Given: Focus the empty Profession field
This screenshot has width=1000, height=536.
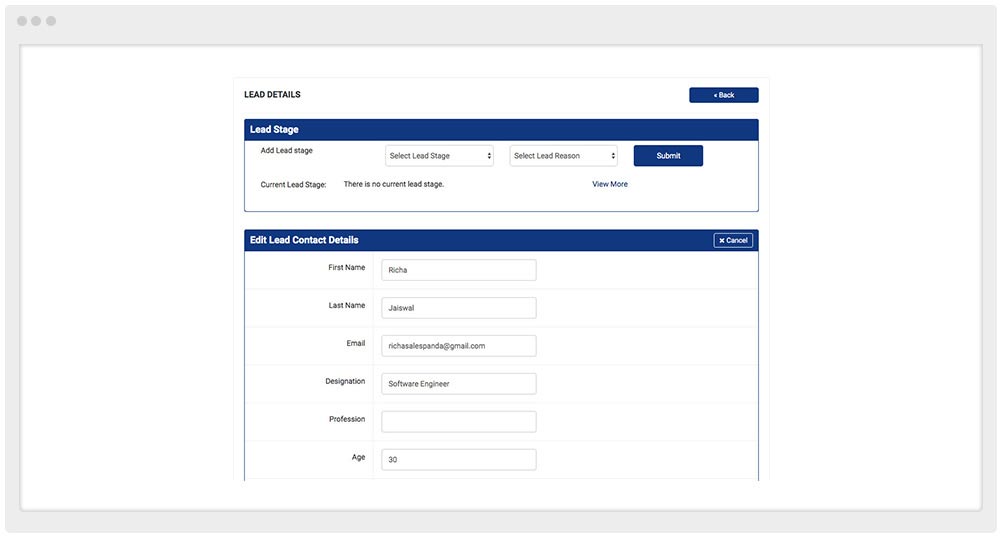Looking at the screenshot, I should point(459,422).
